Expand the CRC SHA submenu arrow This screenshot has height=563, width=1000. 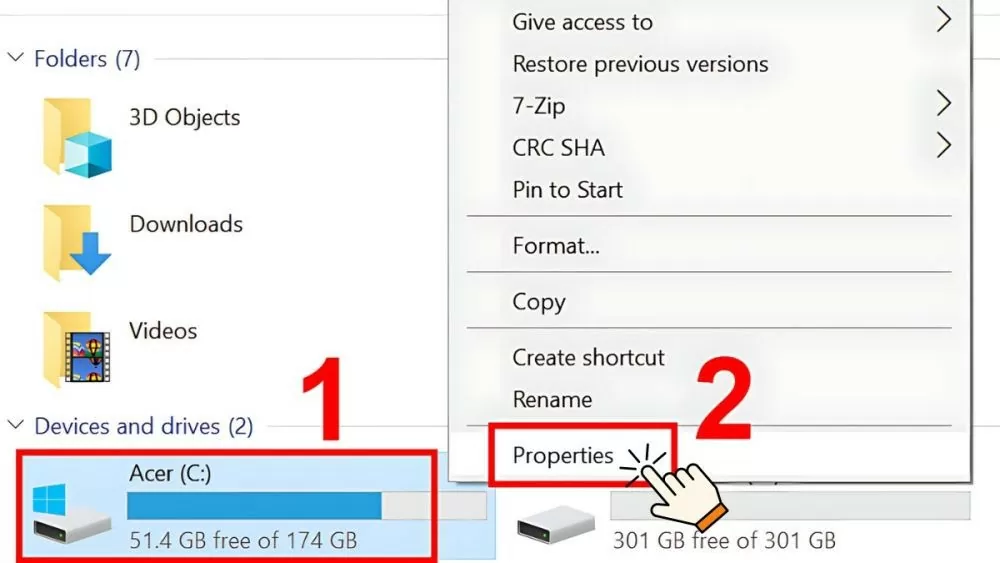coord(942,147)
